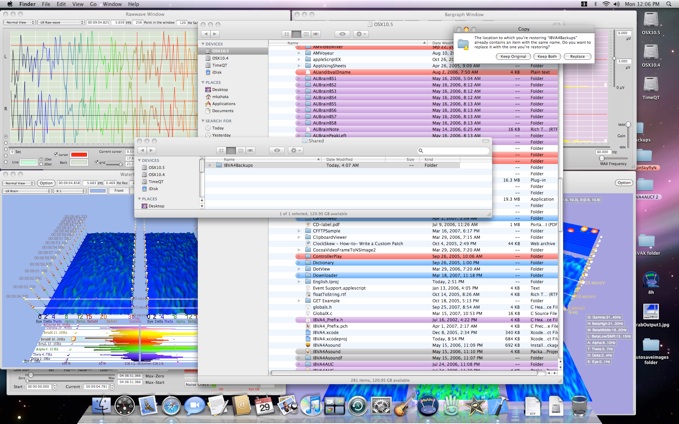This screenshot has height=424, width=679.
Task: Click Quick Look eye in Shared window
Action: pos(277,150)
